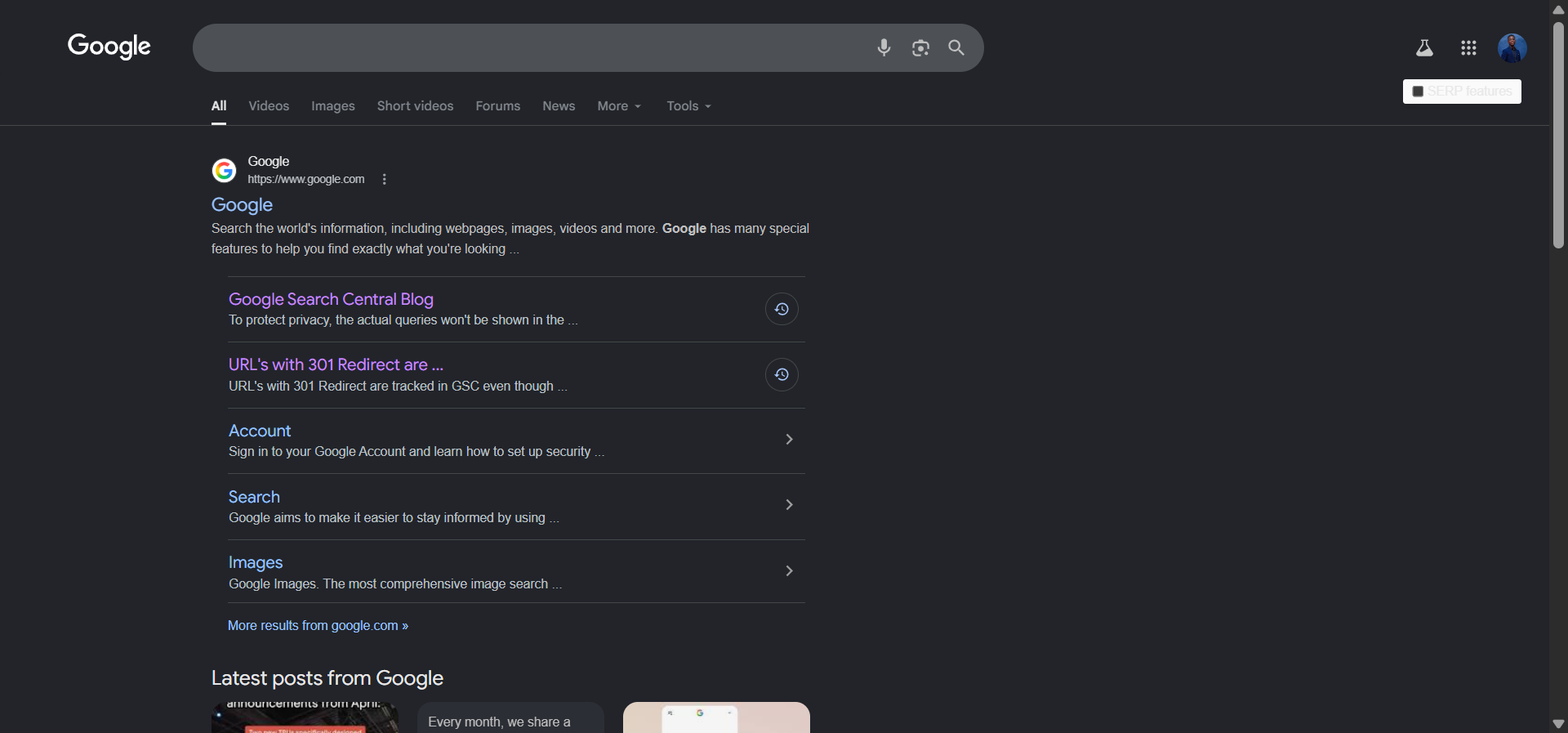Viewport: 1568px width, 733px height.
Task: Click the scrollbar down arrow
Action: point(1558,724)
